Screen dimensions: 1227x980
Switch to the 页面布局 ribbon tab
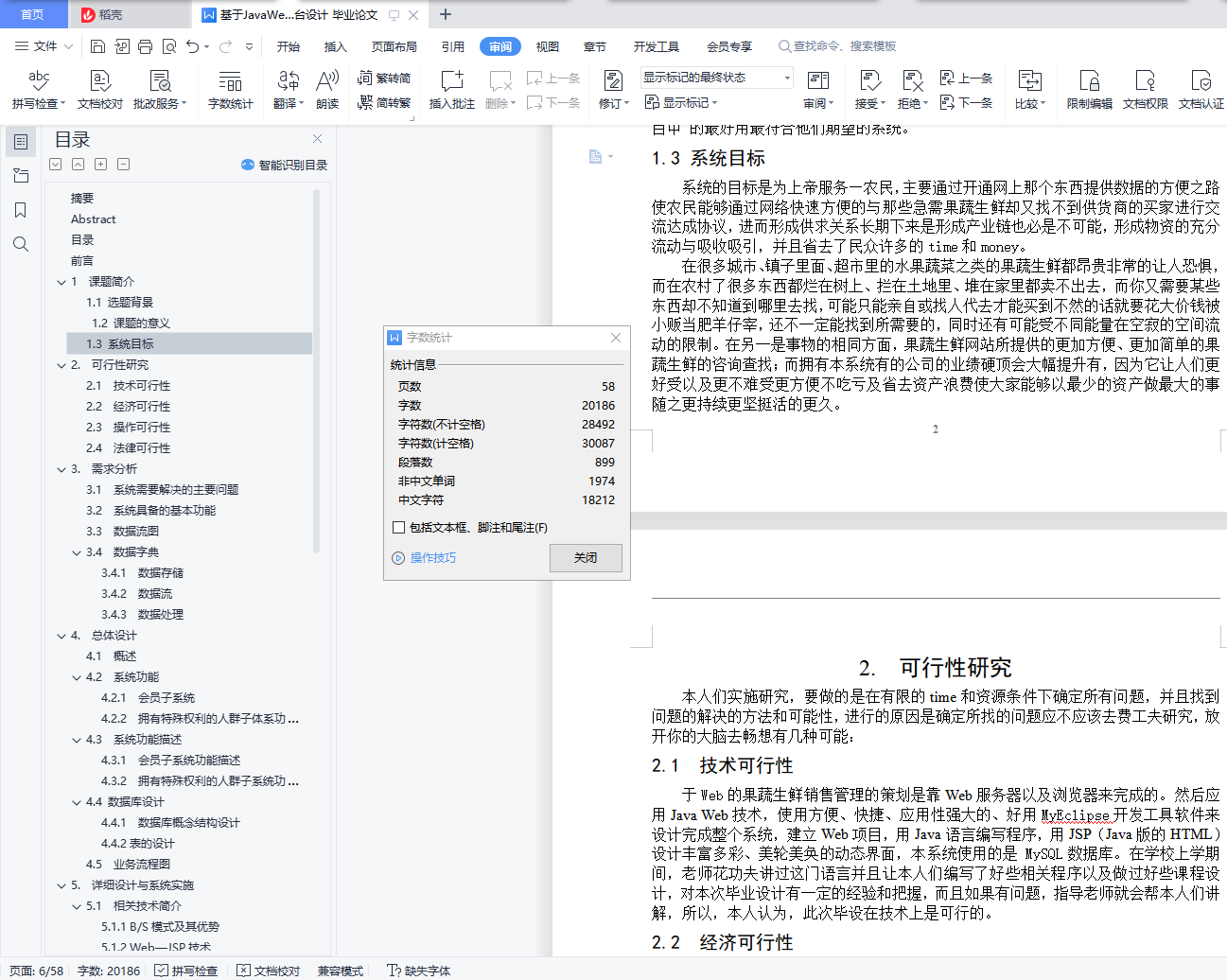pos(394,46)
